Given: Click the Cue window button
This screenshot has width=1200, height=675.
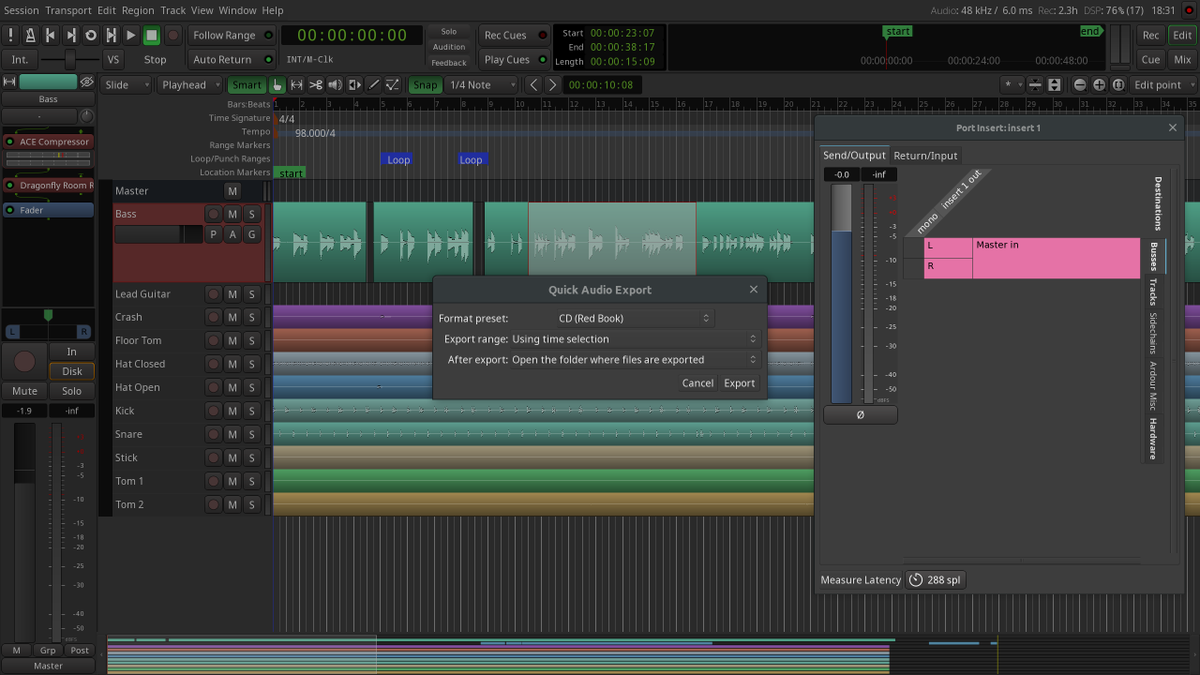Looking at the screenshot, I should [1151, 60].
